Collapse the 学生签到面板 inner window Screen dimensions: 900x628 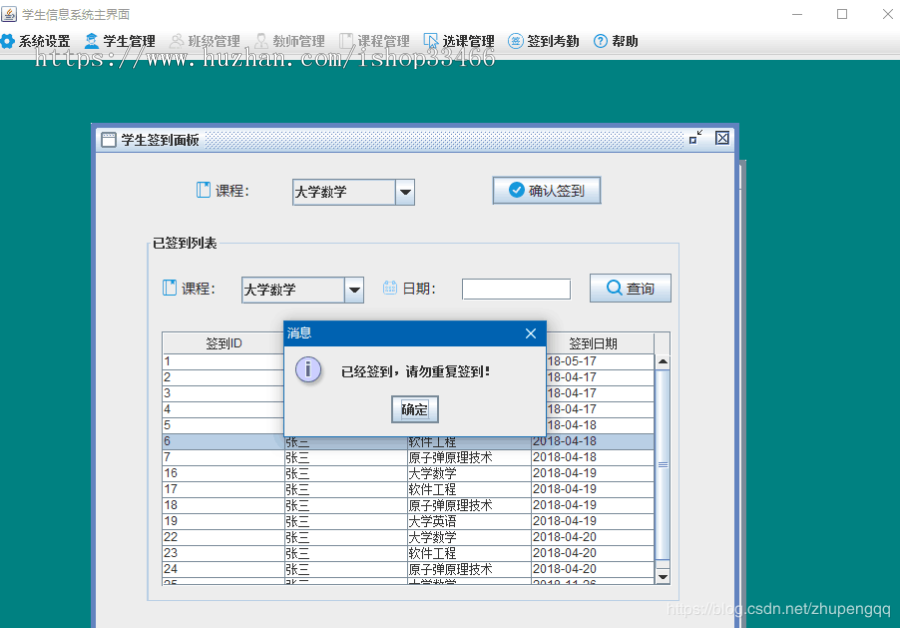coord(695,138)
